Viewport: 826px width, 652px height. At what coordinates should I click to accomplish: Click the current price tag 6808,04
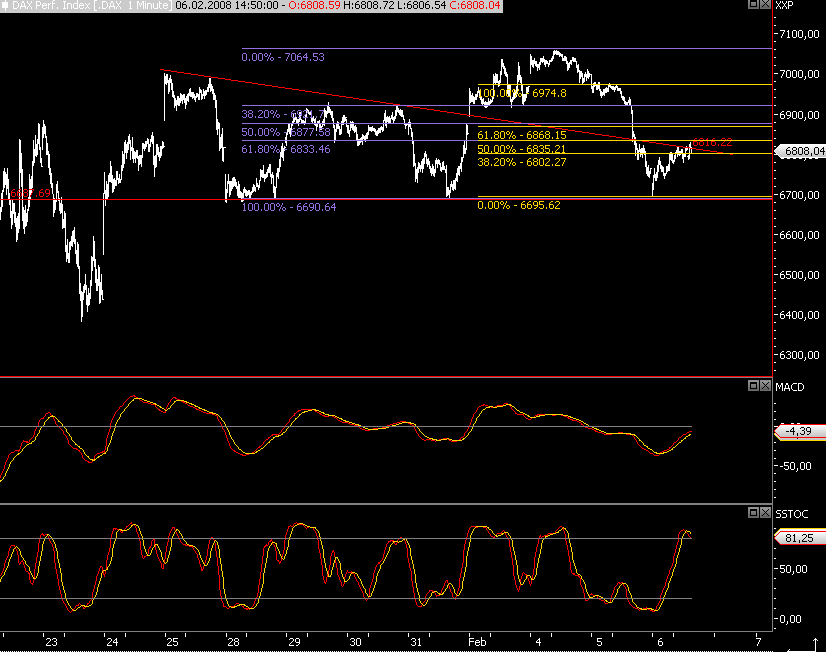coord(801,152)
